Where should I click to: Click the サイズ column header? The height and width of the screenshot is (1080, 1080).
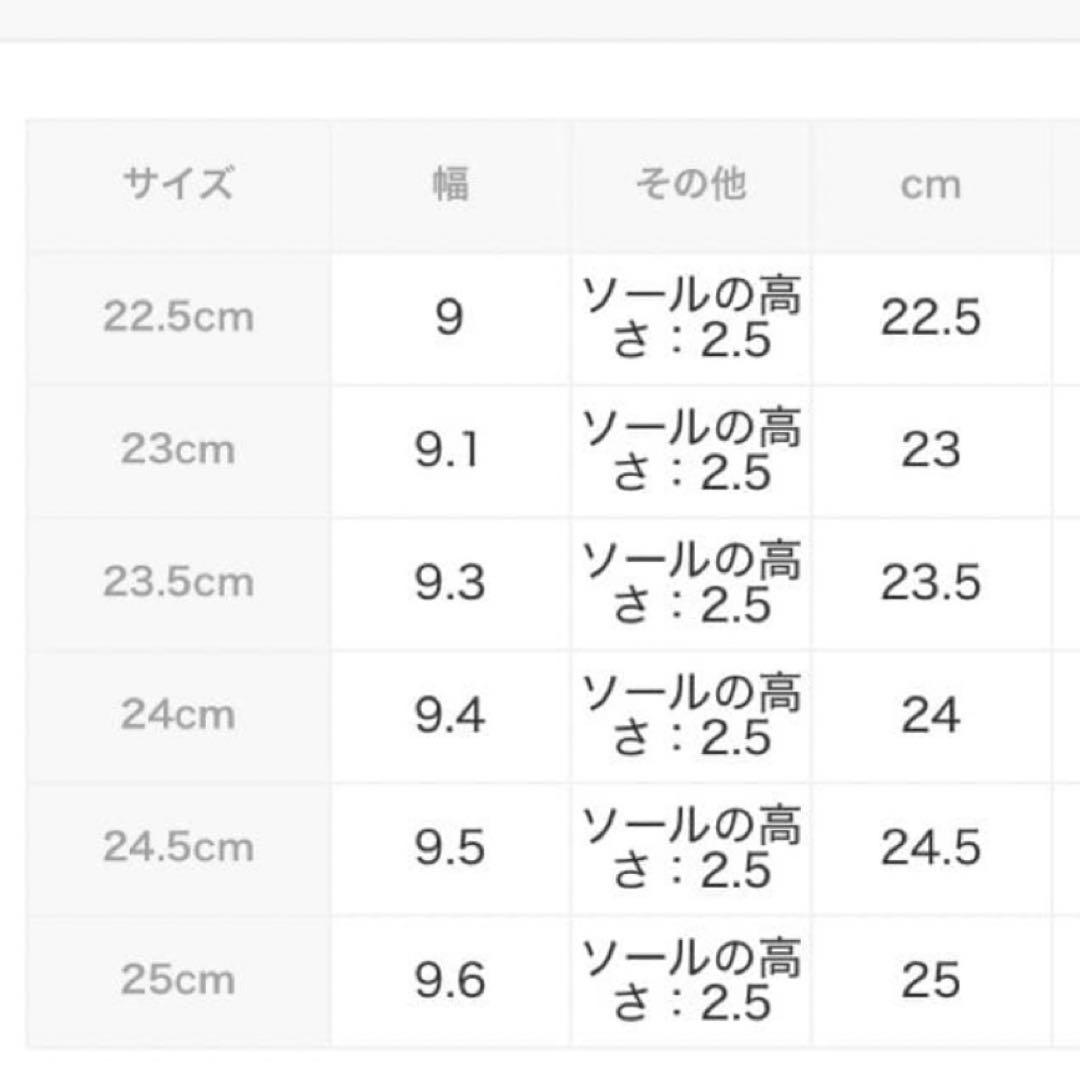click(178, 185)
